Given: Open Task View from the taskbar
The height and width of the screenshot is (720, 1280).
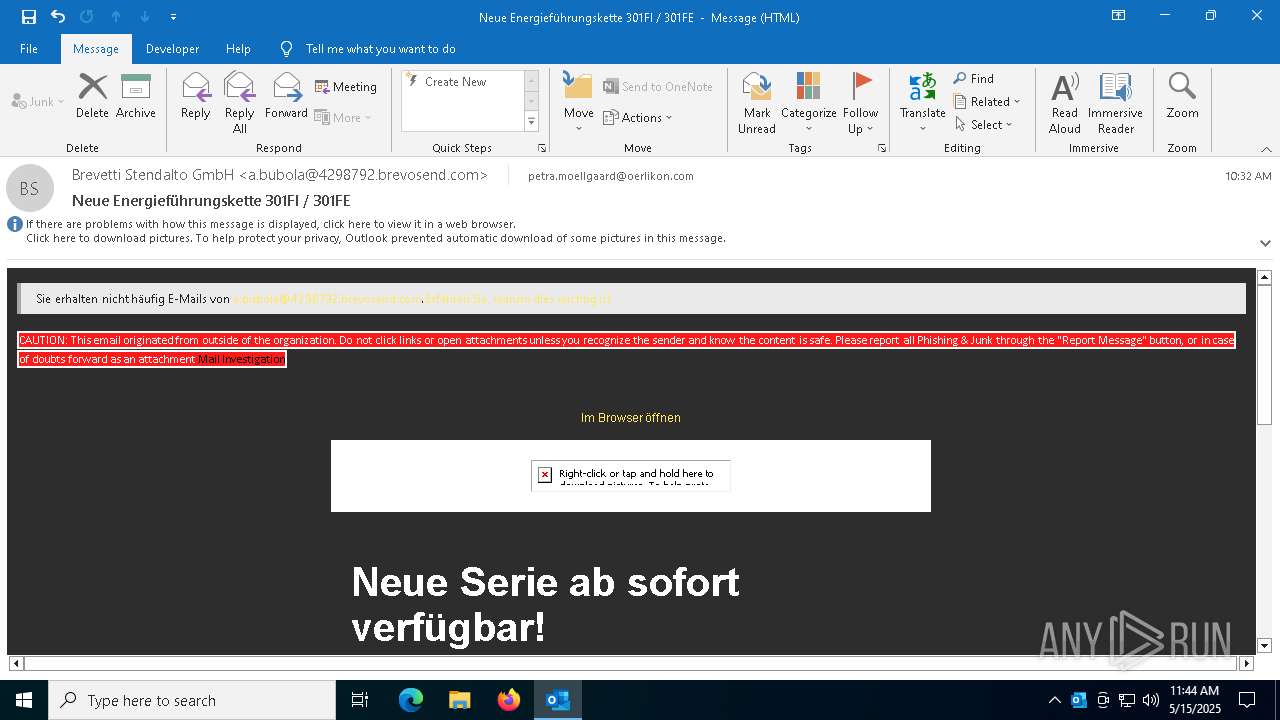Looking at the screenshot, I should pyautogui.click(x=360, y=700).
